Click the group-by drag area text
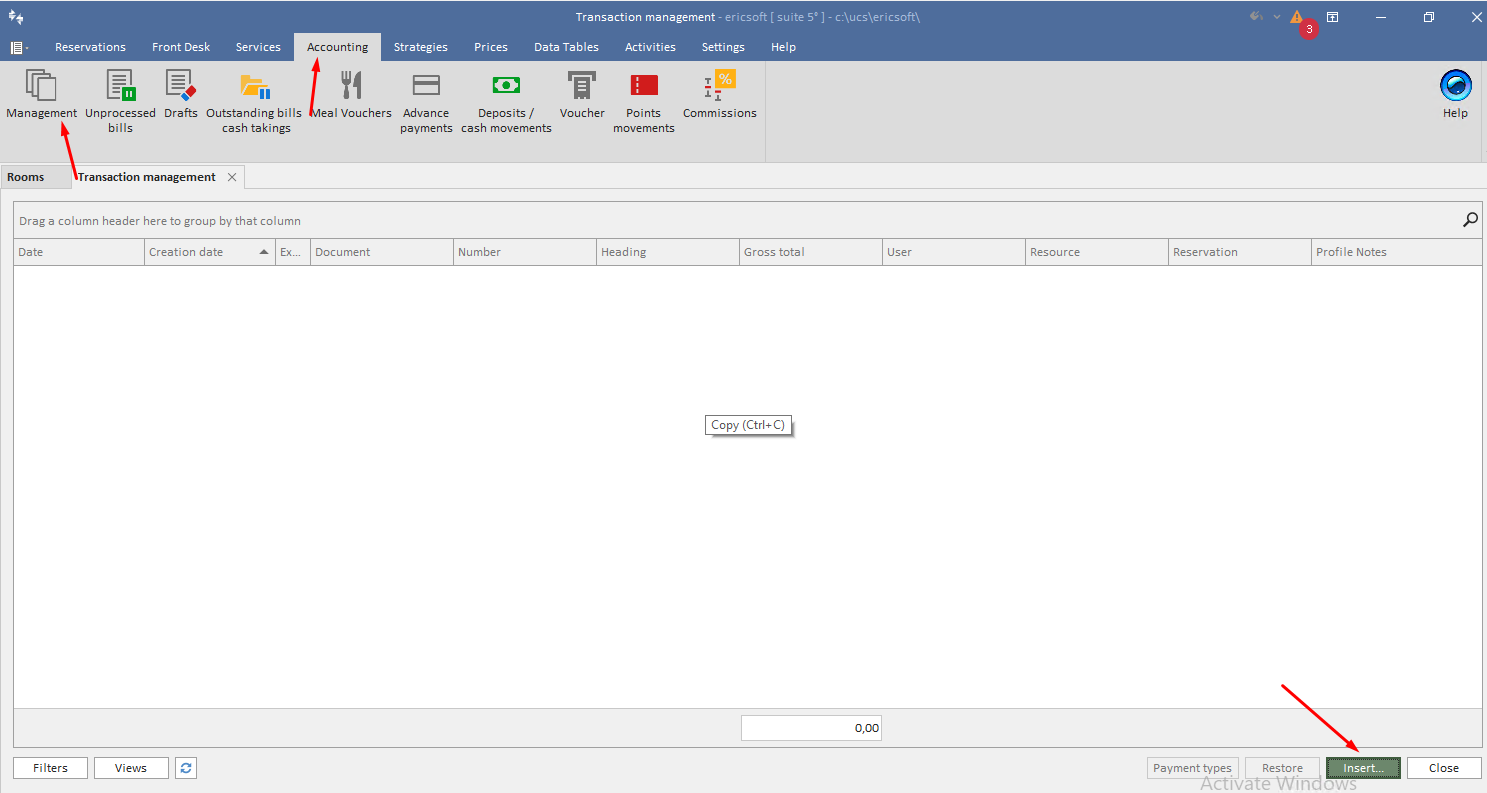 pyautogui.click(x=160, y=221)
